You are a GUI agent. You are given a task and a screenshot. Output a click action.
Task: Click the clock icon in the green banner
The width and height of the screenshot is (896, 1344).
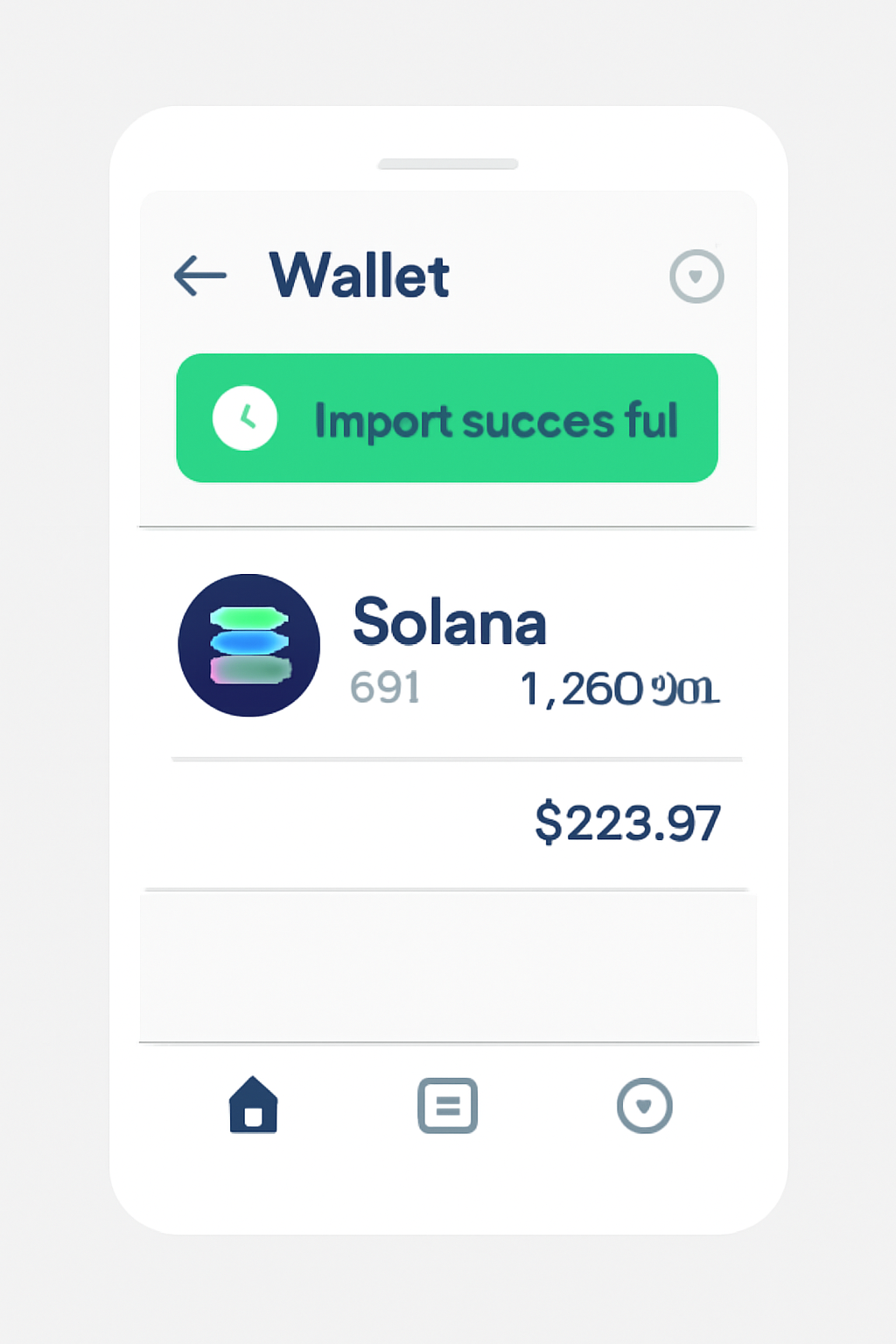(245, 418)
